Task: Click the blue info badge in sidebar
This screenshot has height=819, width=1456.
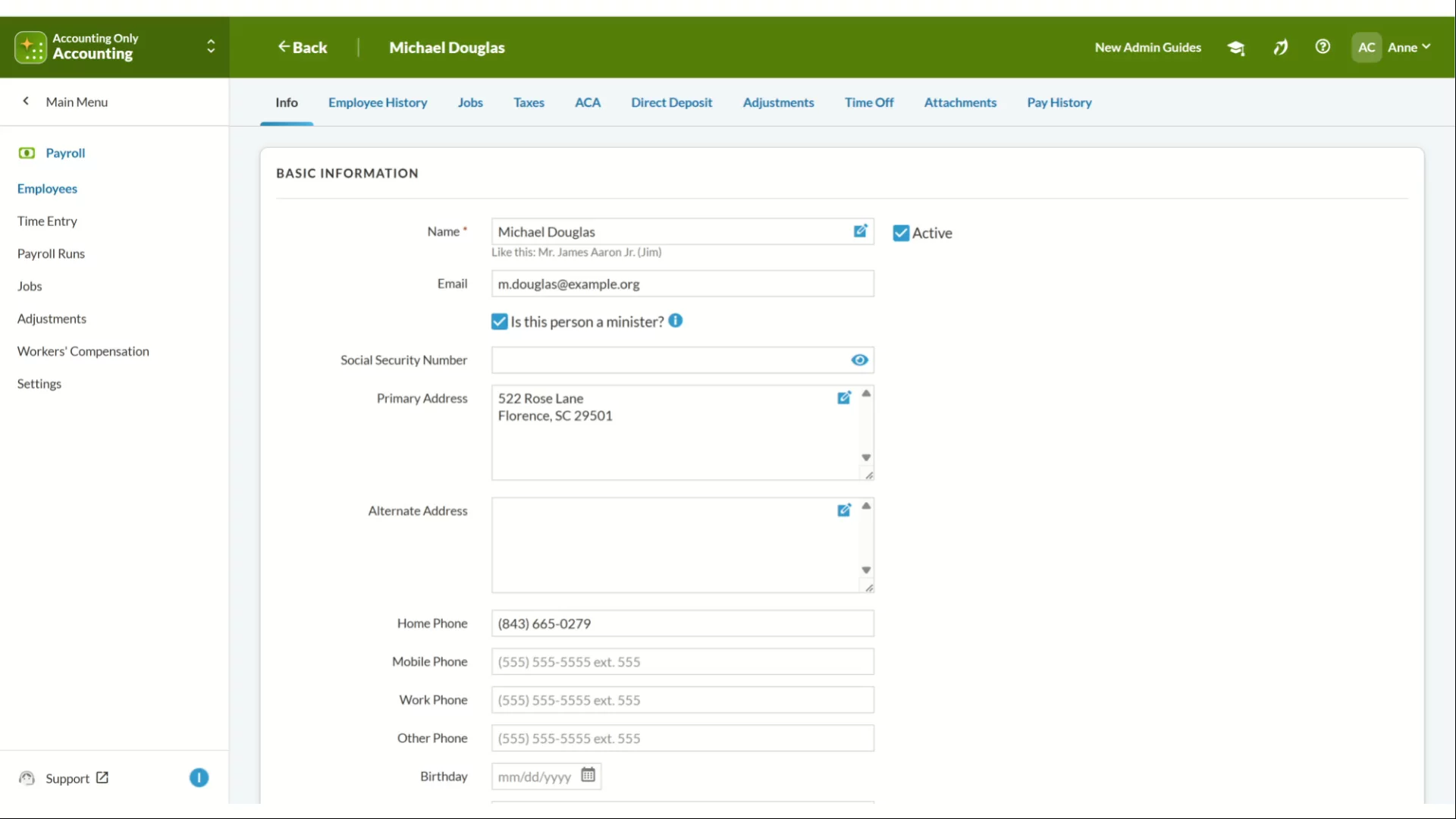Action: pos(199,778)
